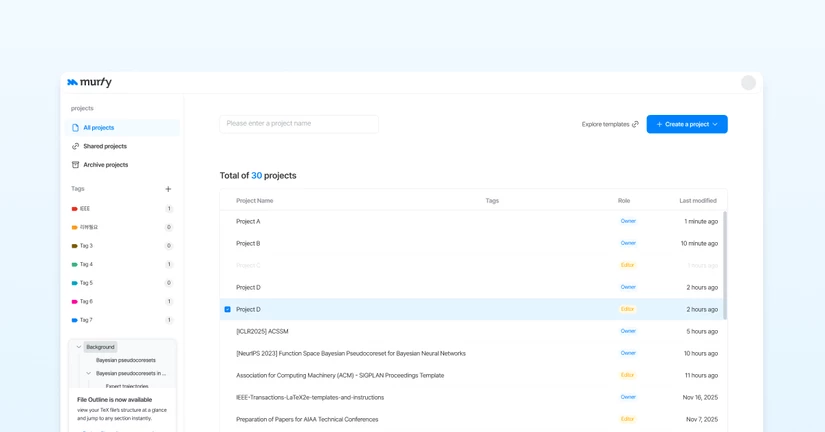Click the red IEEE tag color marker
The height and width of the screenshot is (432, 825).
[x=74, y=209]
